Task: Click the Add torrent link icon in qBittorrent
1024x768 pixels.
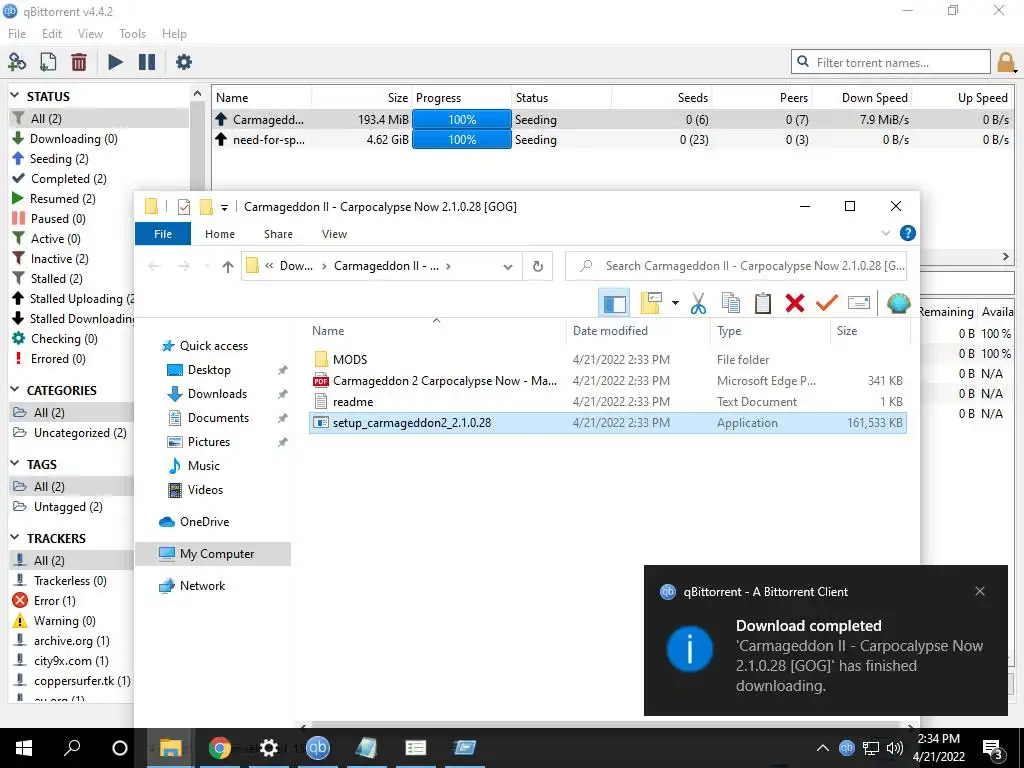Action: tap(17, 62)
